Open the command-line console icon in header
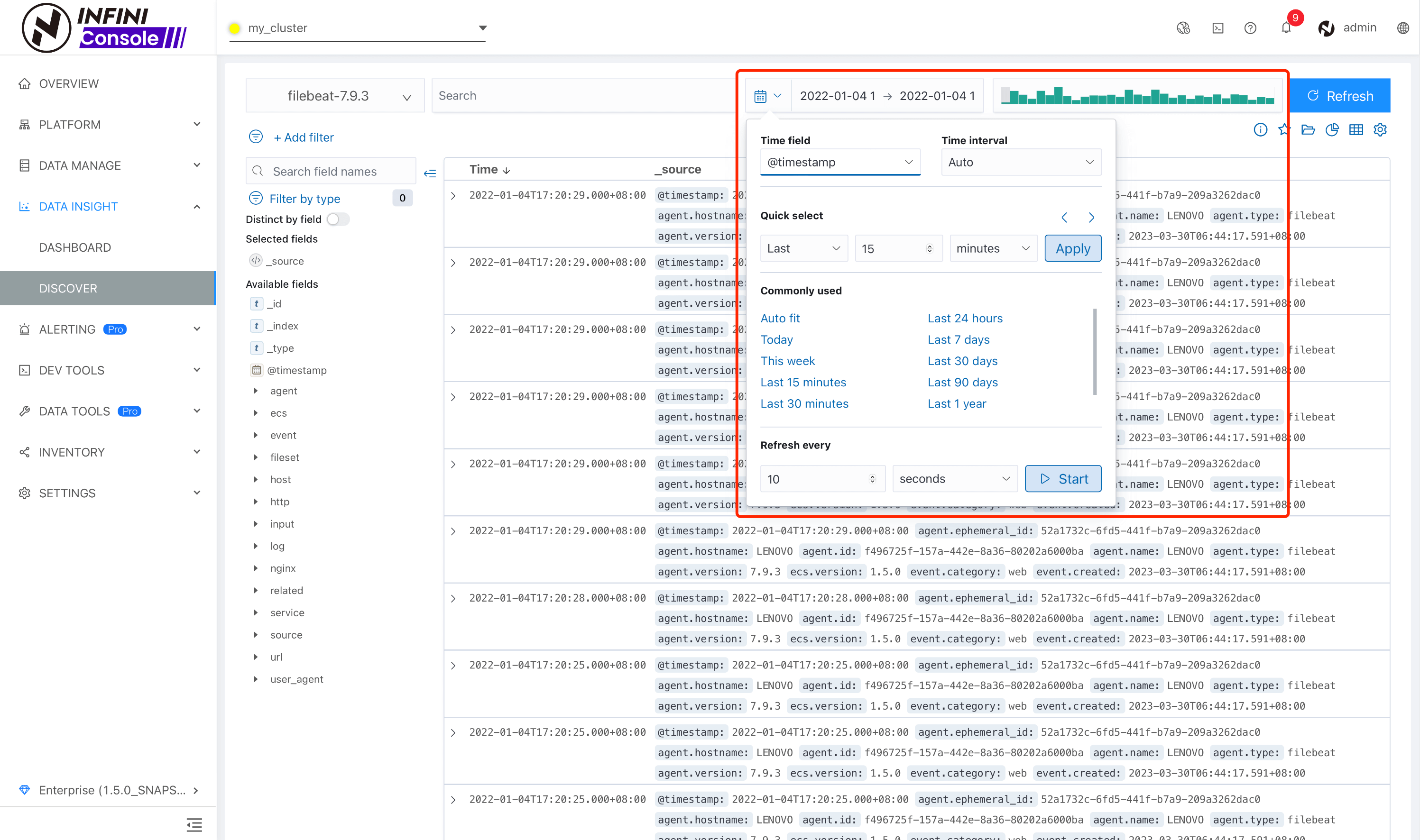Viewport: 1420px width, 840px height. [1217, 28]
